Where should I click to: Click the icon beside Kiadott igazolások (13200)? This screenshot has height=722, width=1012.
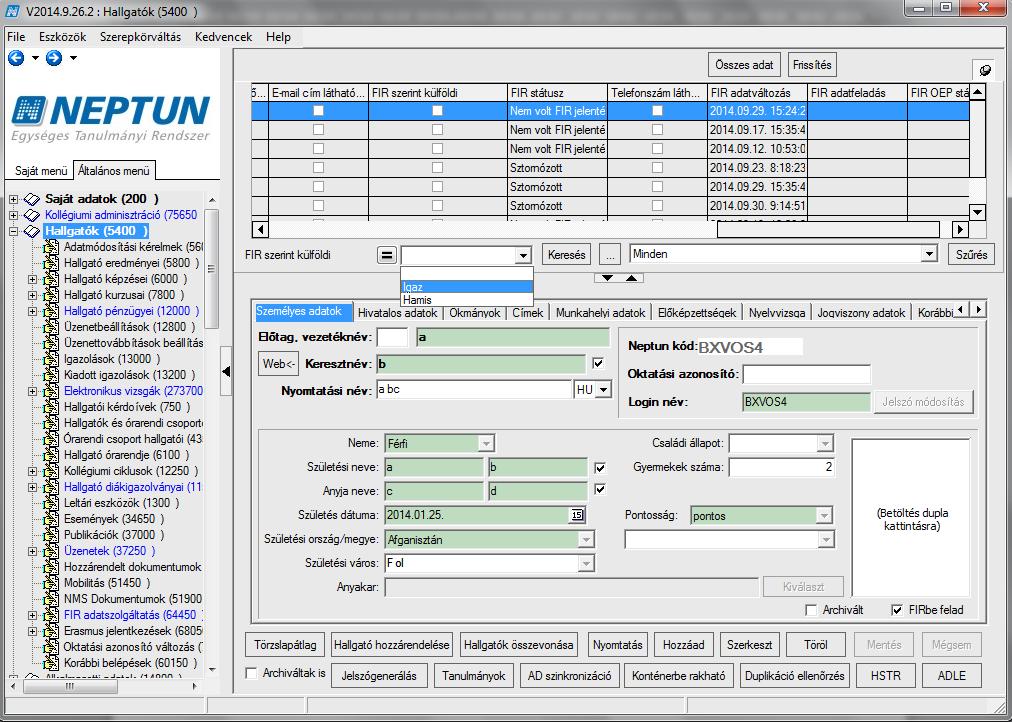point(52,375)
